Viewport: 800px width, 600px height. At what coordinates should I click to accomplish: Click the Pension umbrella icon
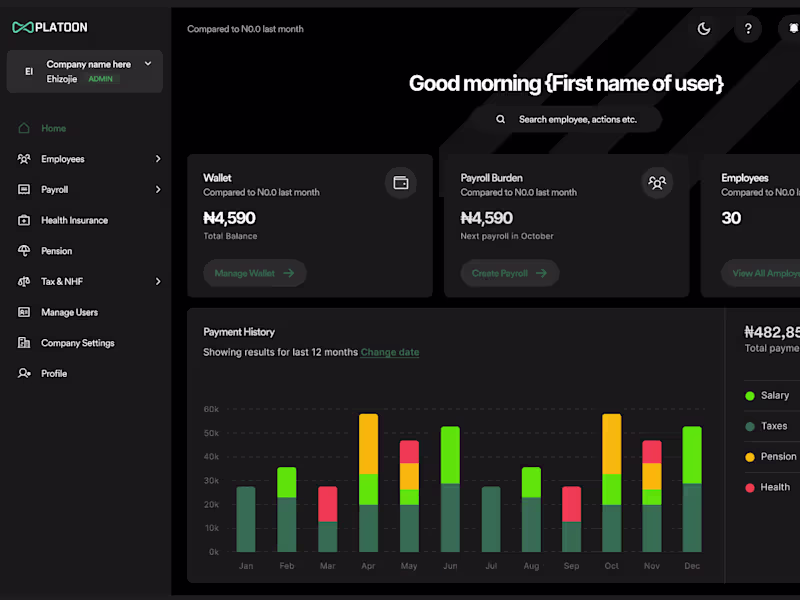(24, 251)
